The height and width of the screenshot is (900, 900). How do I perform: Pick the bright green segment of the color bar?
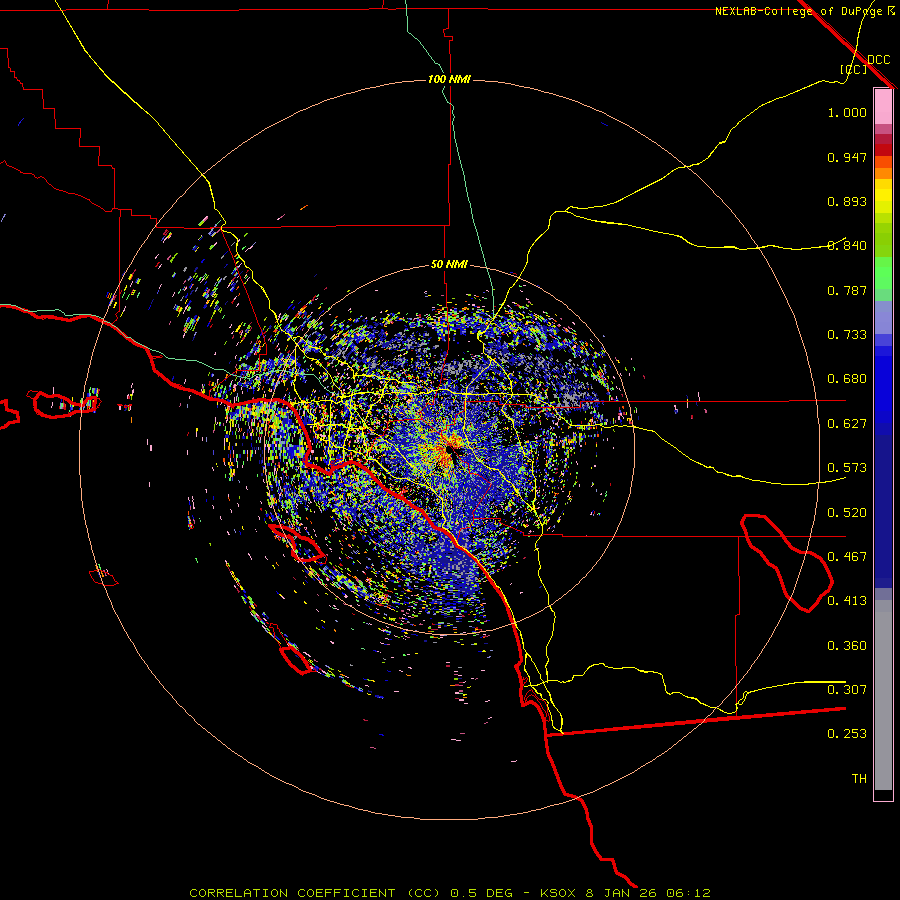[883, 273]
